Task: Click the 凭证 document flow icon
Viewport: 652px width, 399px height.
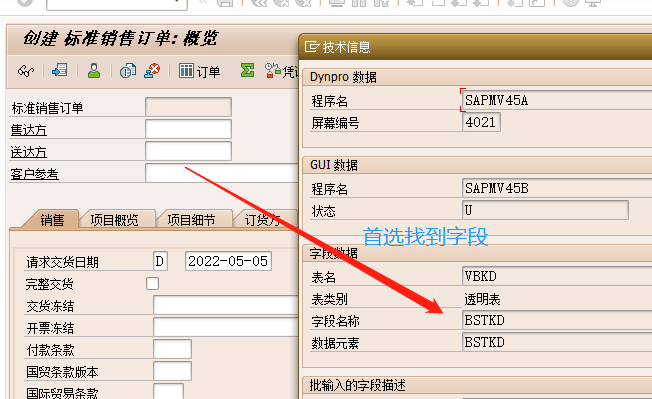Action: pos(282,71)
